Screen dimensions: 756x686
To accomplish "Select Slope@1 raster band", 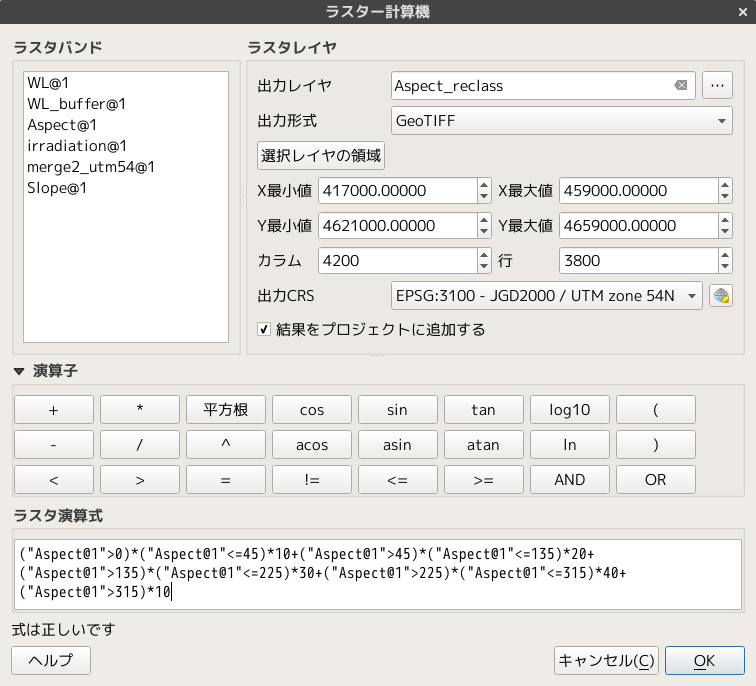I will click(57, 188).
